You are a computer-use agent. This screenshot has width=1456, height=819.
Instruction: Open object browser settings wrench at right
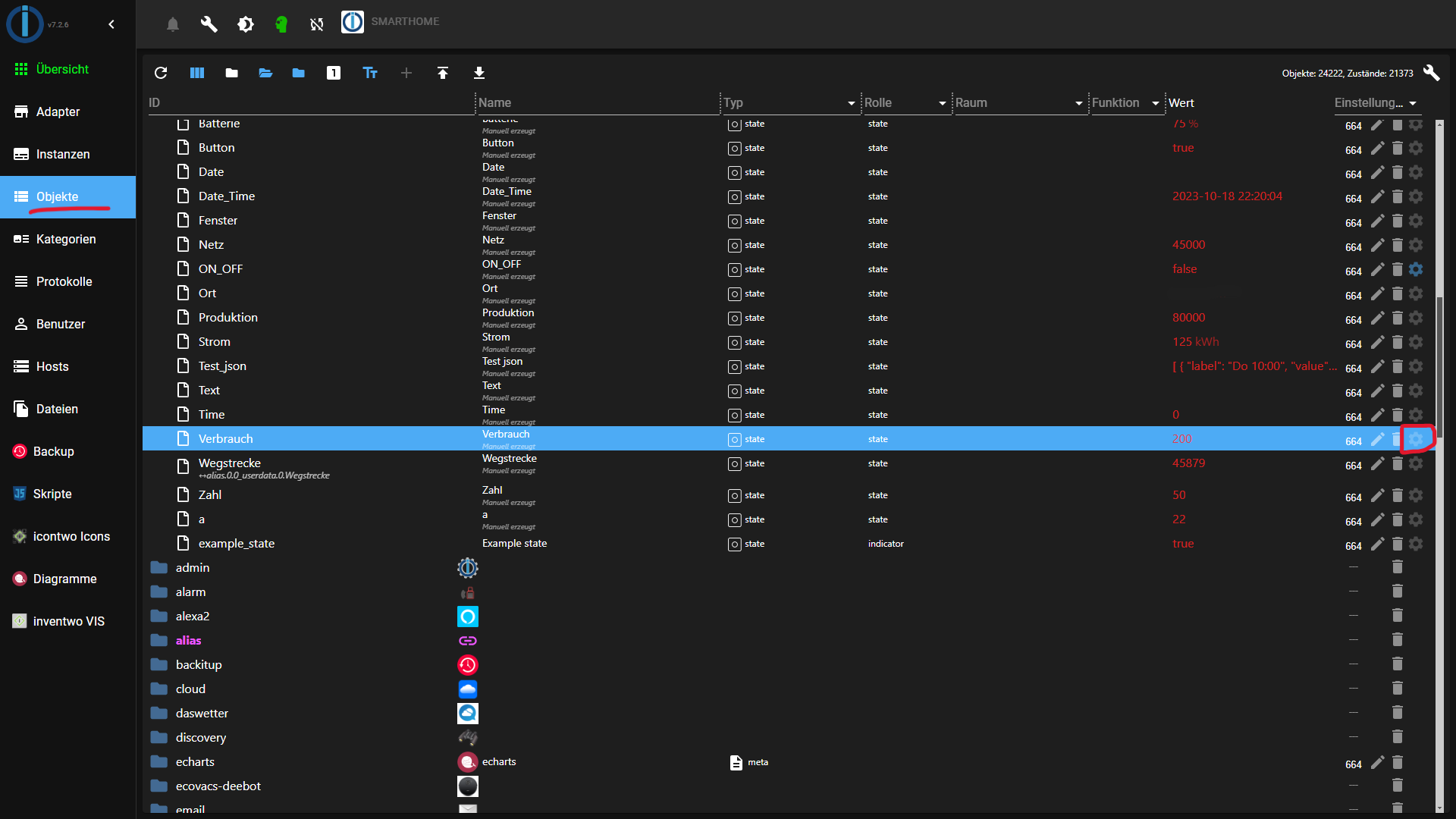pos(1431,73)
